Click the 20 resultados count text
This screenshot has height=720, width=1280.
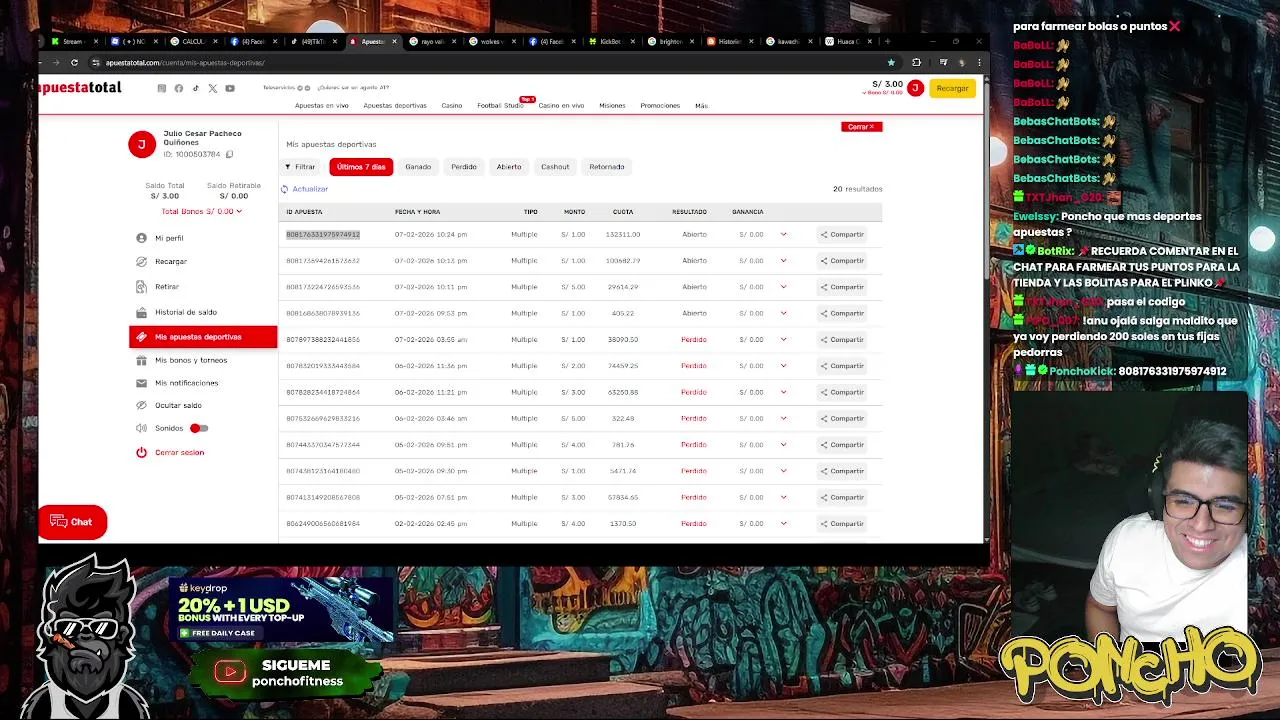857,189
